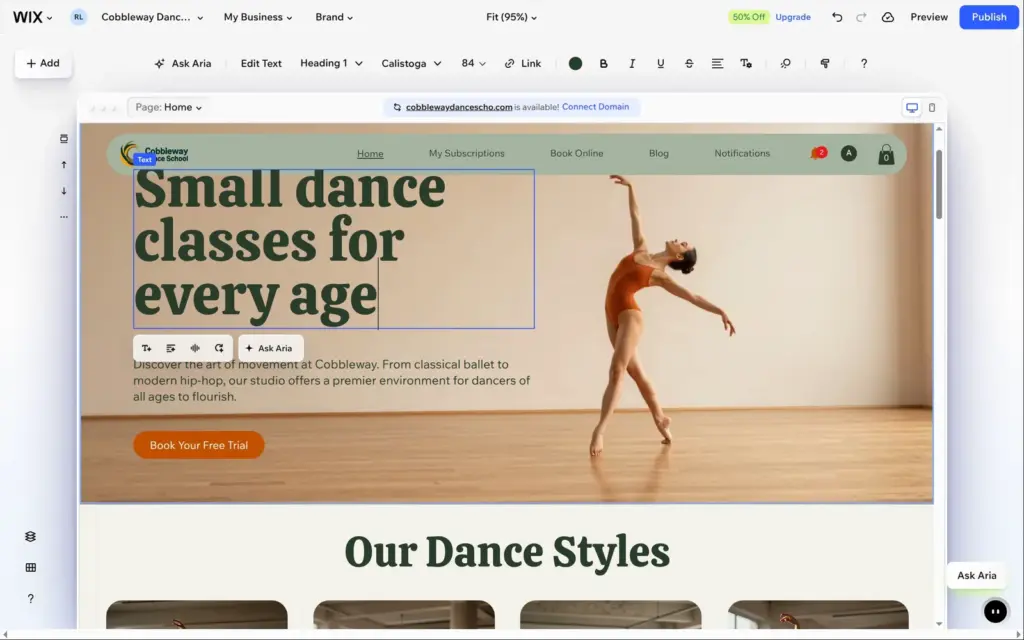This screenshot has width=1024, height=640.
Task: Switch to desktop view
Action: 912,107
